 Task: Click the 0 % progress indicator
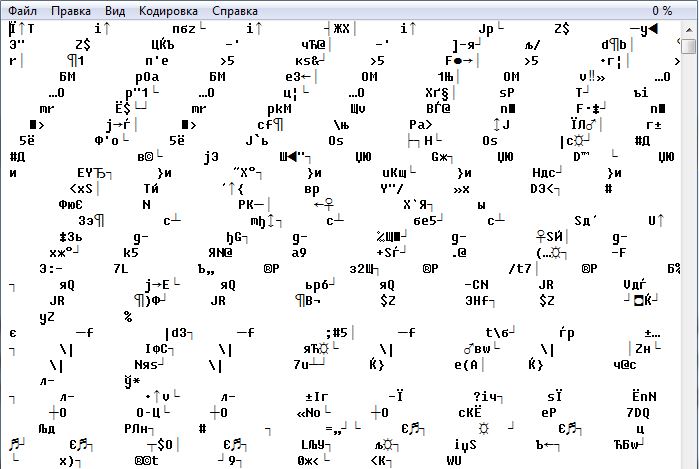[x=662, y=11]
